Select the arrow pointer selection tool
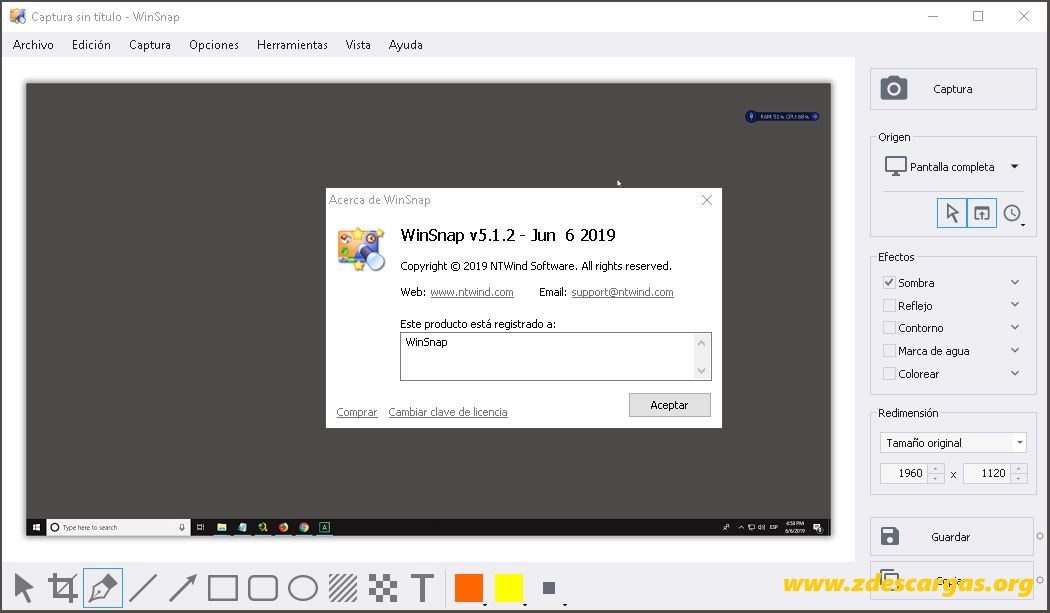The image size is (1050, 613). tap(23, 588)
